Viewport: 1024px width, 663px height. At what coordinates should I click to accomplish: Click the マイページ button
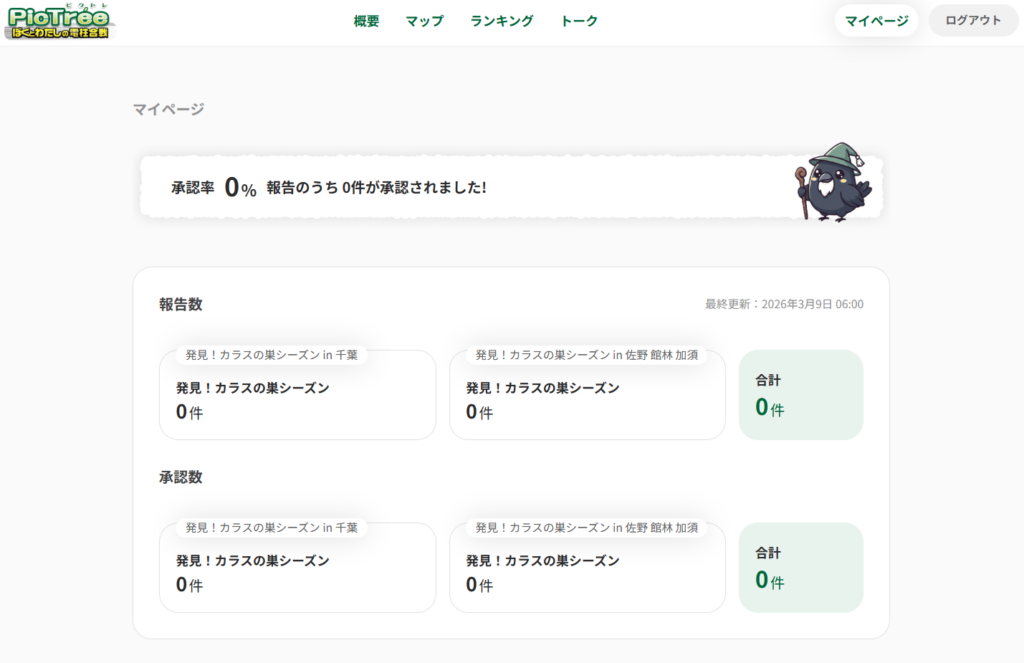coord(876,21)
